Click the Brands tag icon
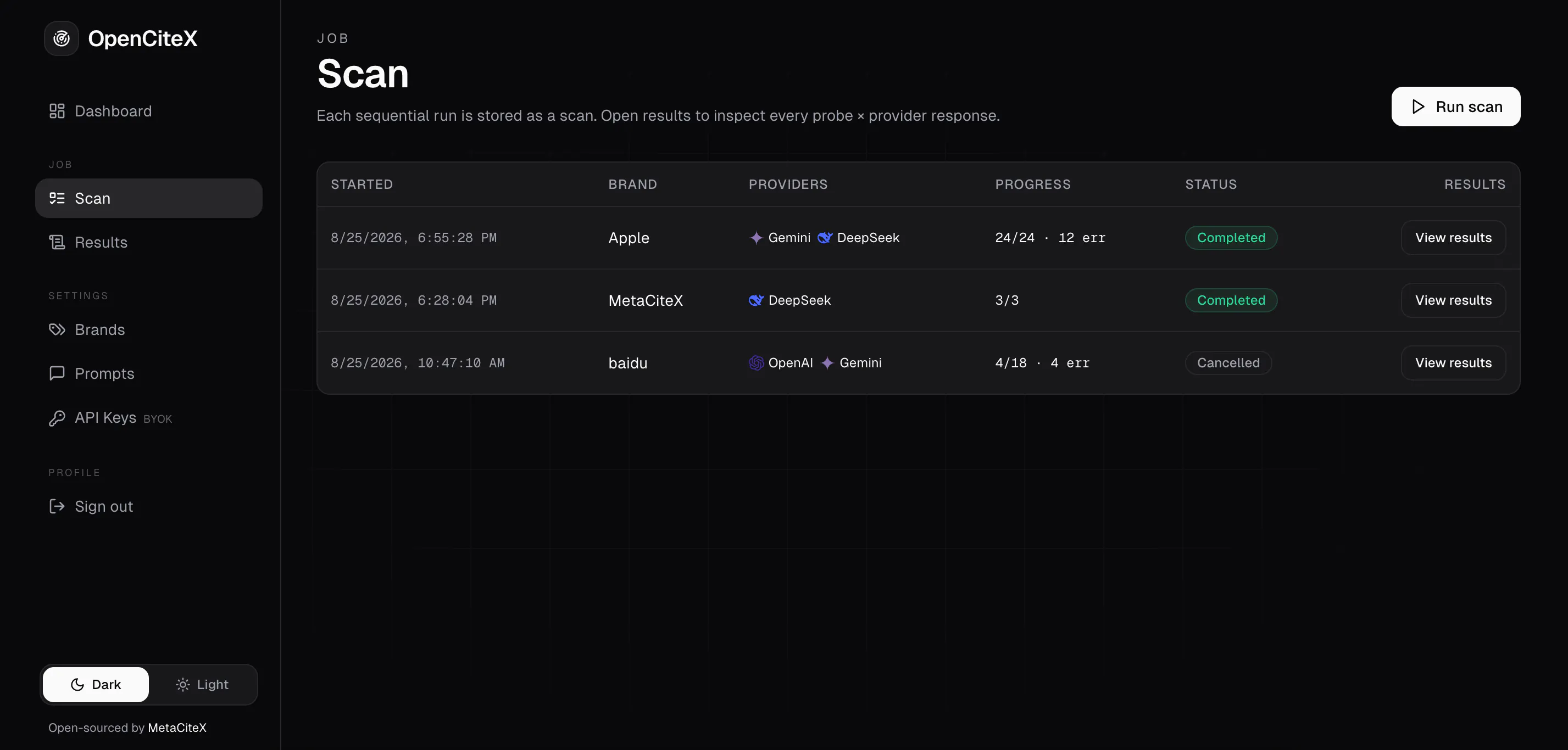 (57, 329)
